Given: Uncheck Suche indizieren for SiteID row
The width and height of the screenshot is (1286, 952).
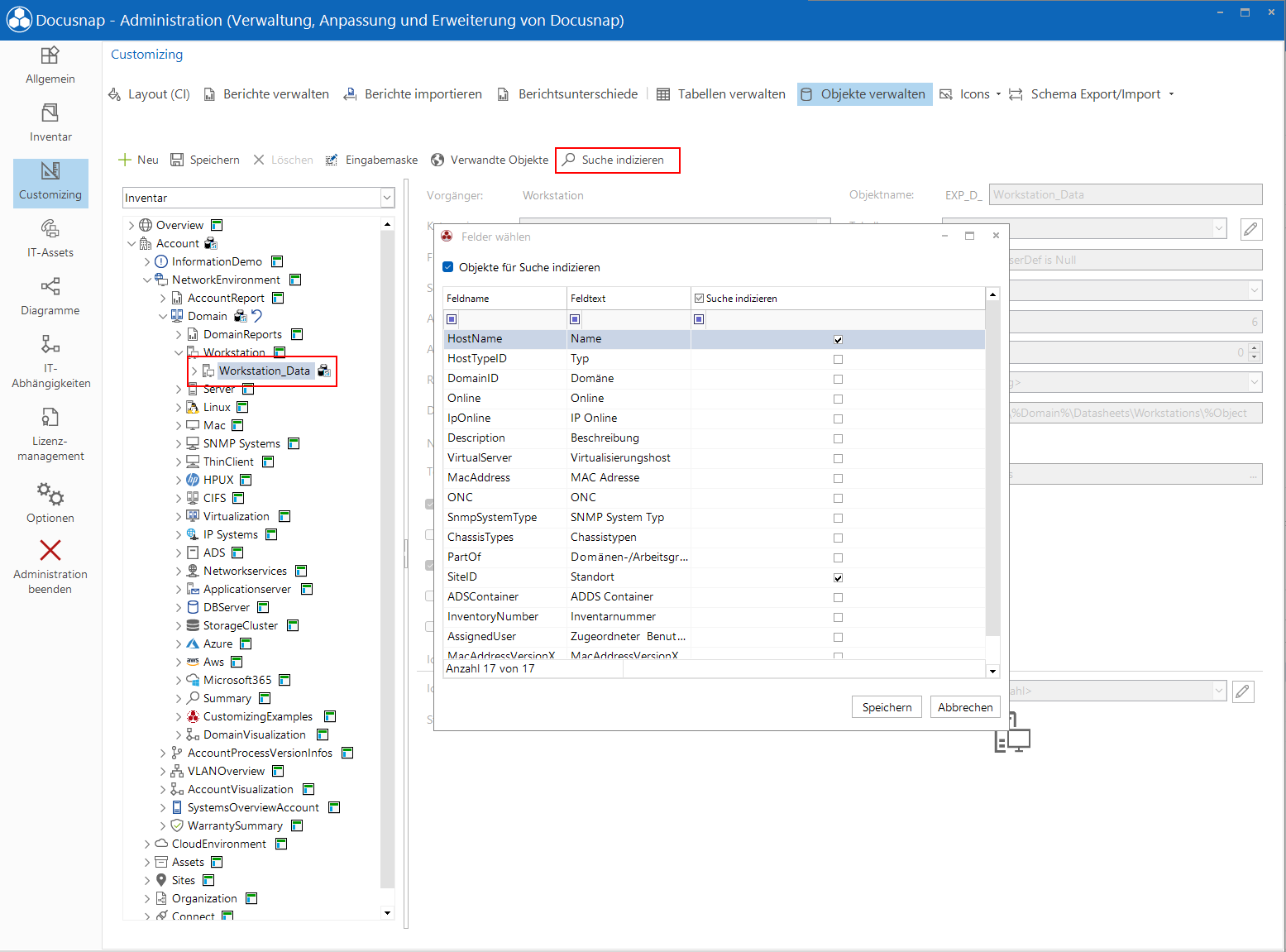Looking at the screenshot, I should pyautogui.click(x=838, y=577).
